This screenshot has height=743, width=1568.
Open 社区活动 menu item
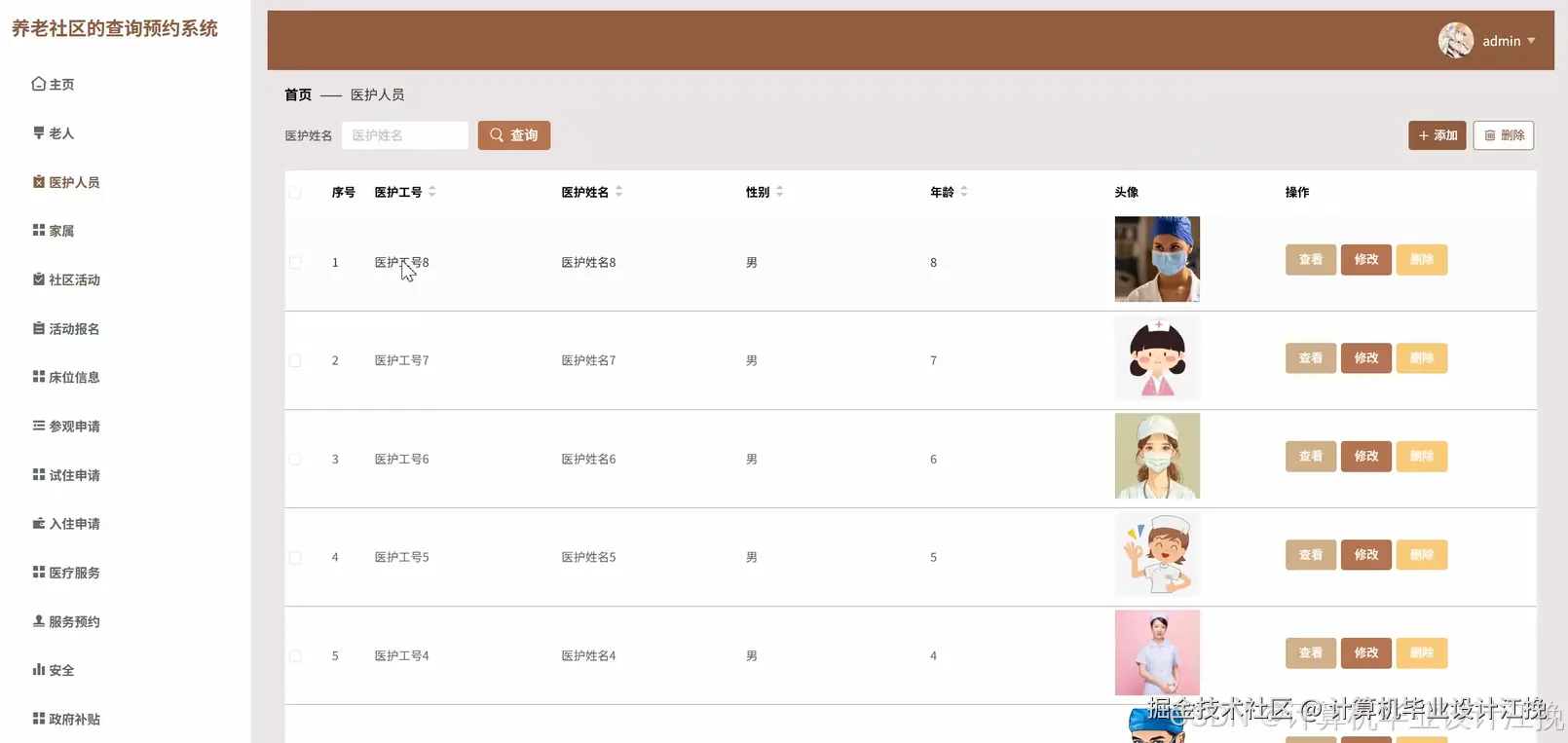pos(74,279)
